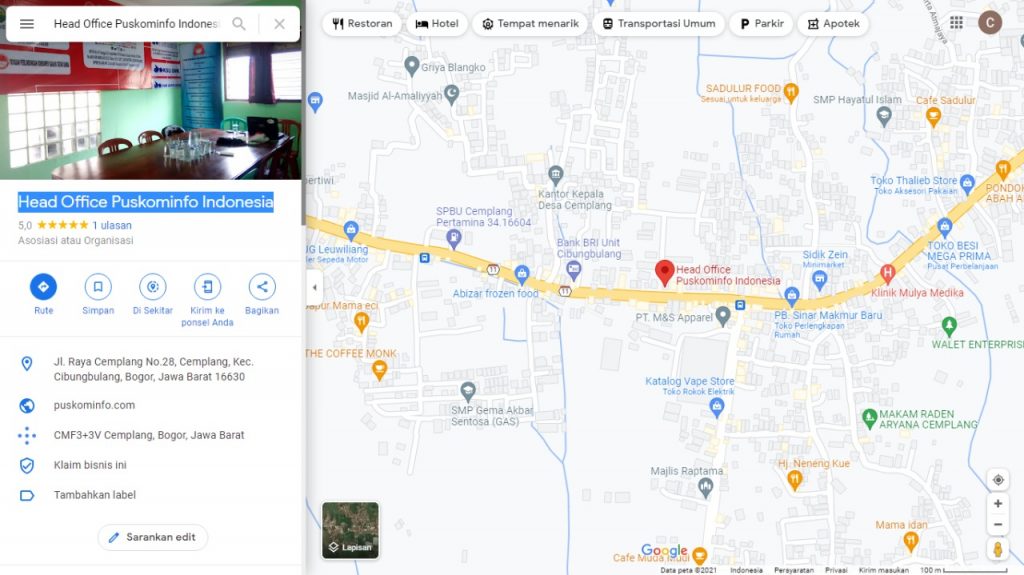Filter map by Parkir
This screenshot has width=1024, height=575.
coord(761,24)
